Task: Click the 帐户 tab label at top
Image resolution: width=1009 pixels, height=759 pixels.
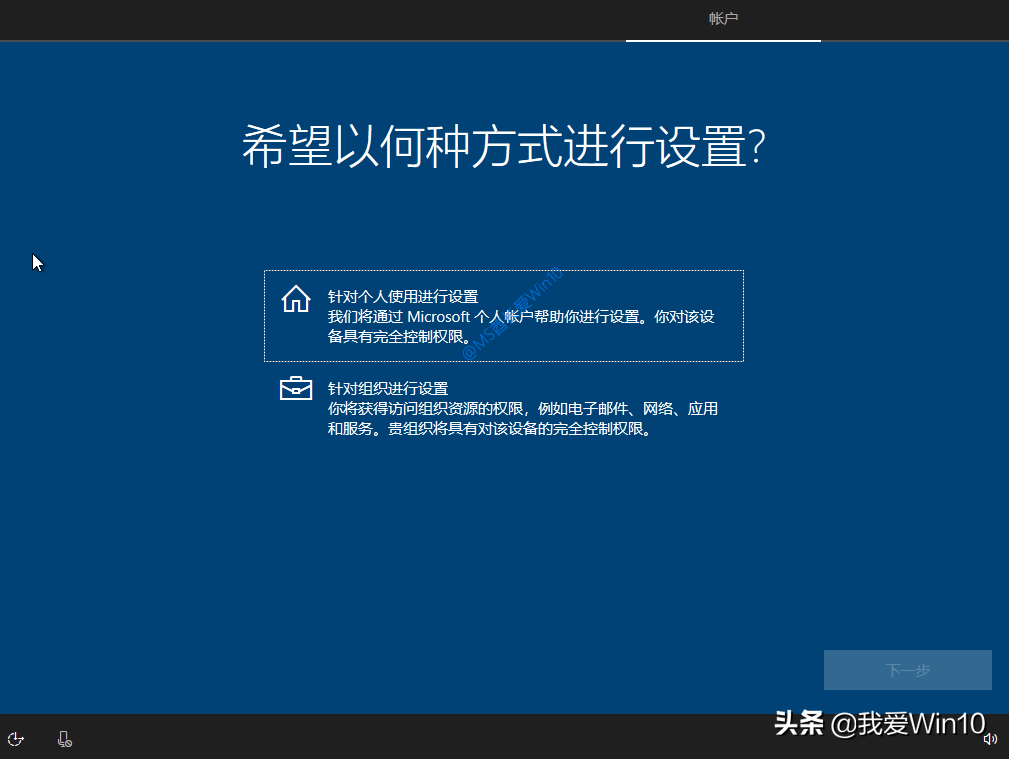Action: (x=723, y=18)
